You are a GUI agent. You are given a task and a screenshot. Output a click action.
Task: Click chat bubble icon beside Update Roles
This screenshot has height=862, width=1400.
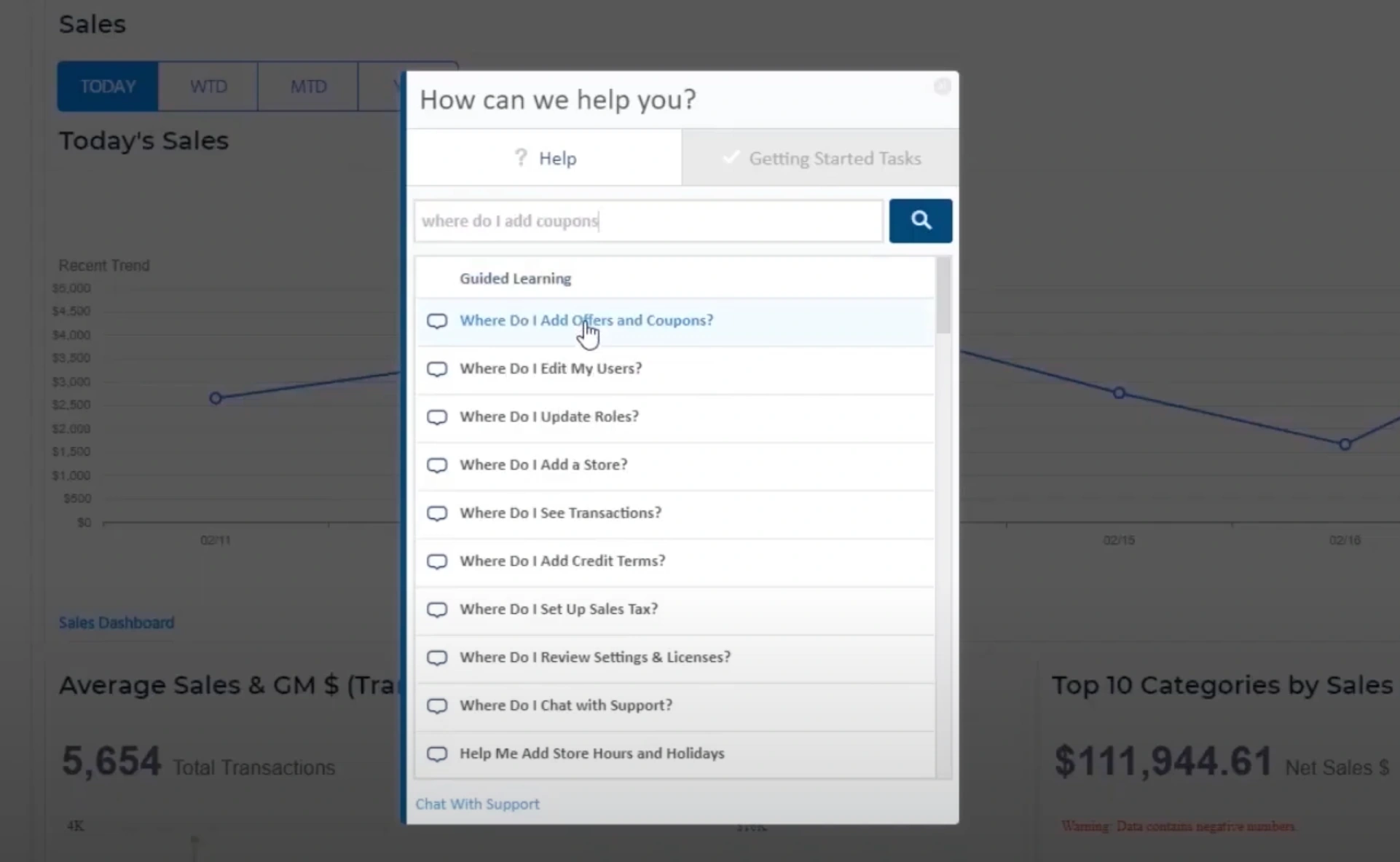pos(437,417)
